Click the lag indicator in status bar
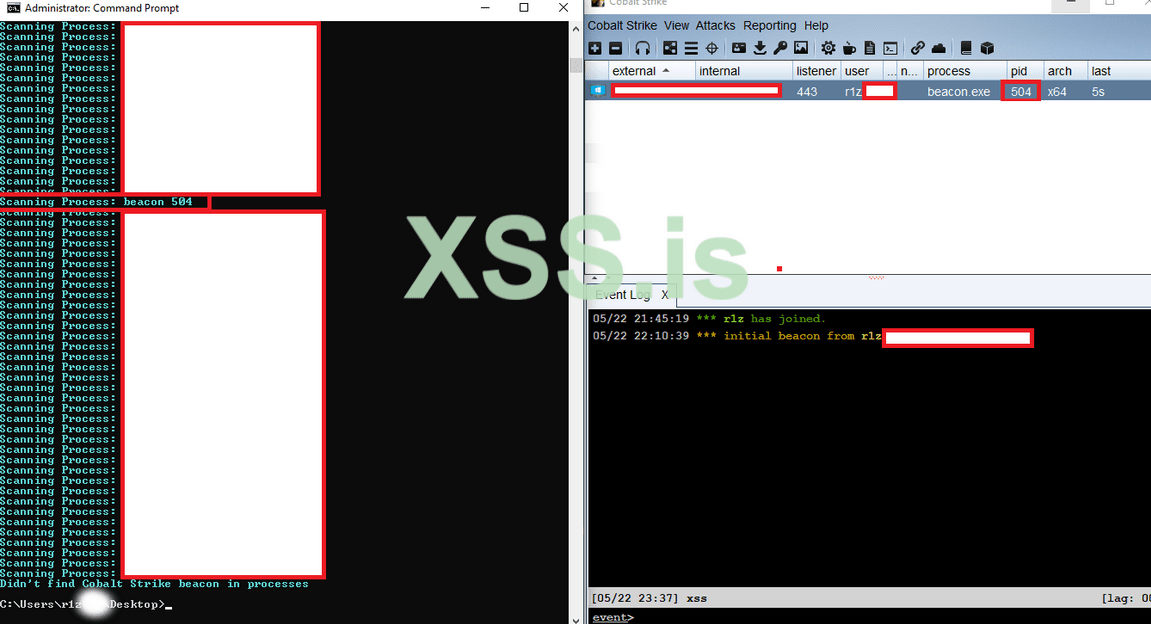 [x=1126, y=598]
